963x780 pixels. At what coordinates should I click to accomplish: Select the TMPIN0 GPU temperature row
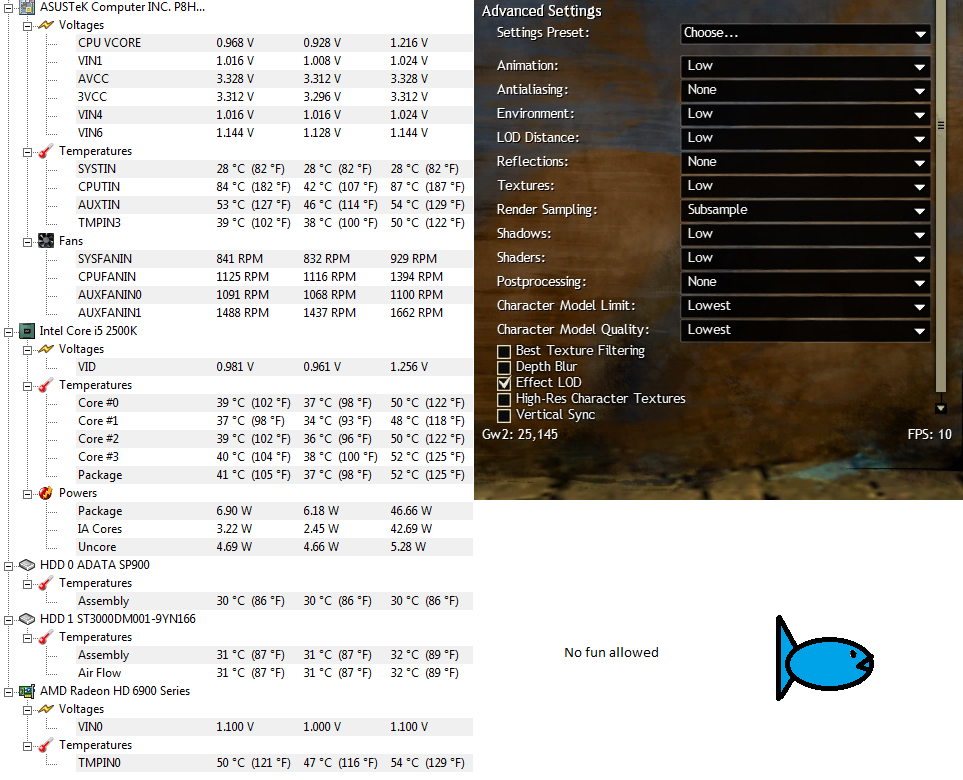(274, 763)
